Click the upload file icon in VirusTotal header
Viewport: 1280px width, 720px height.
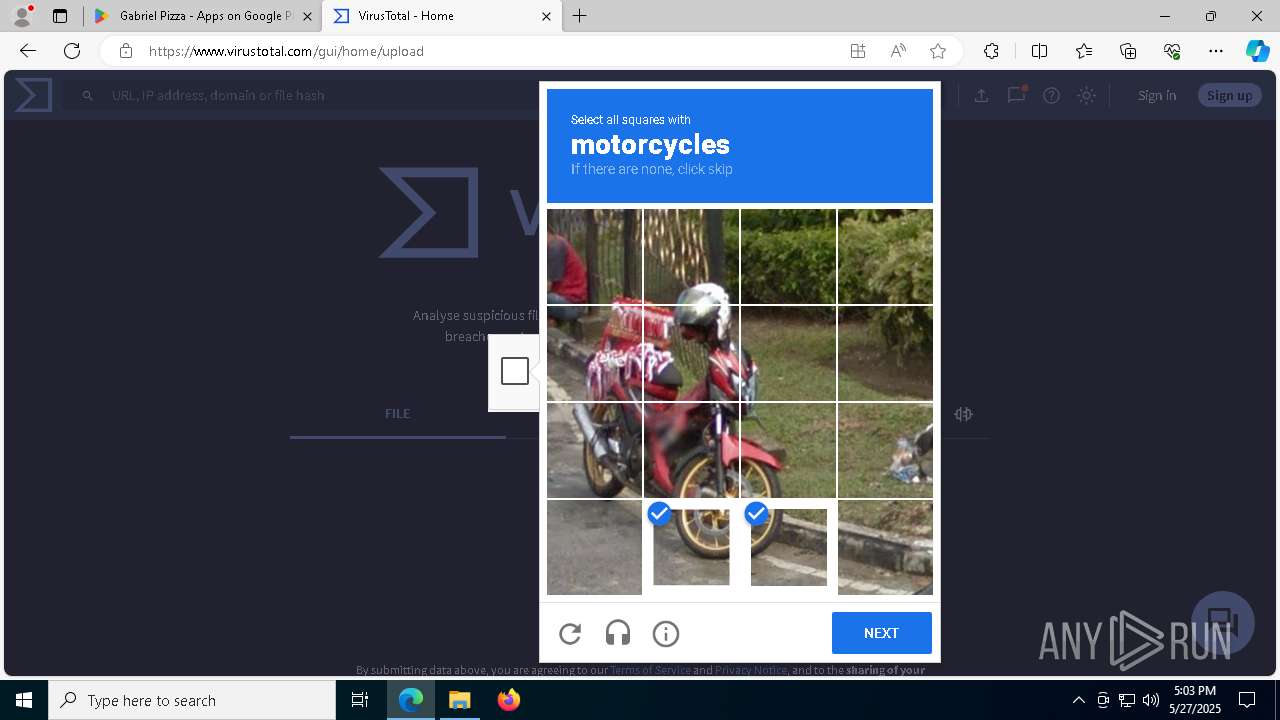pyautogui.click(x=981, y=95)
